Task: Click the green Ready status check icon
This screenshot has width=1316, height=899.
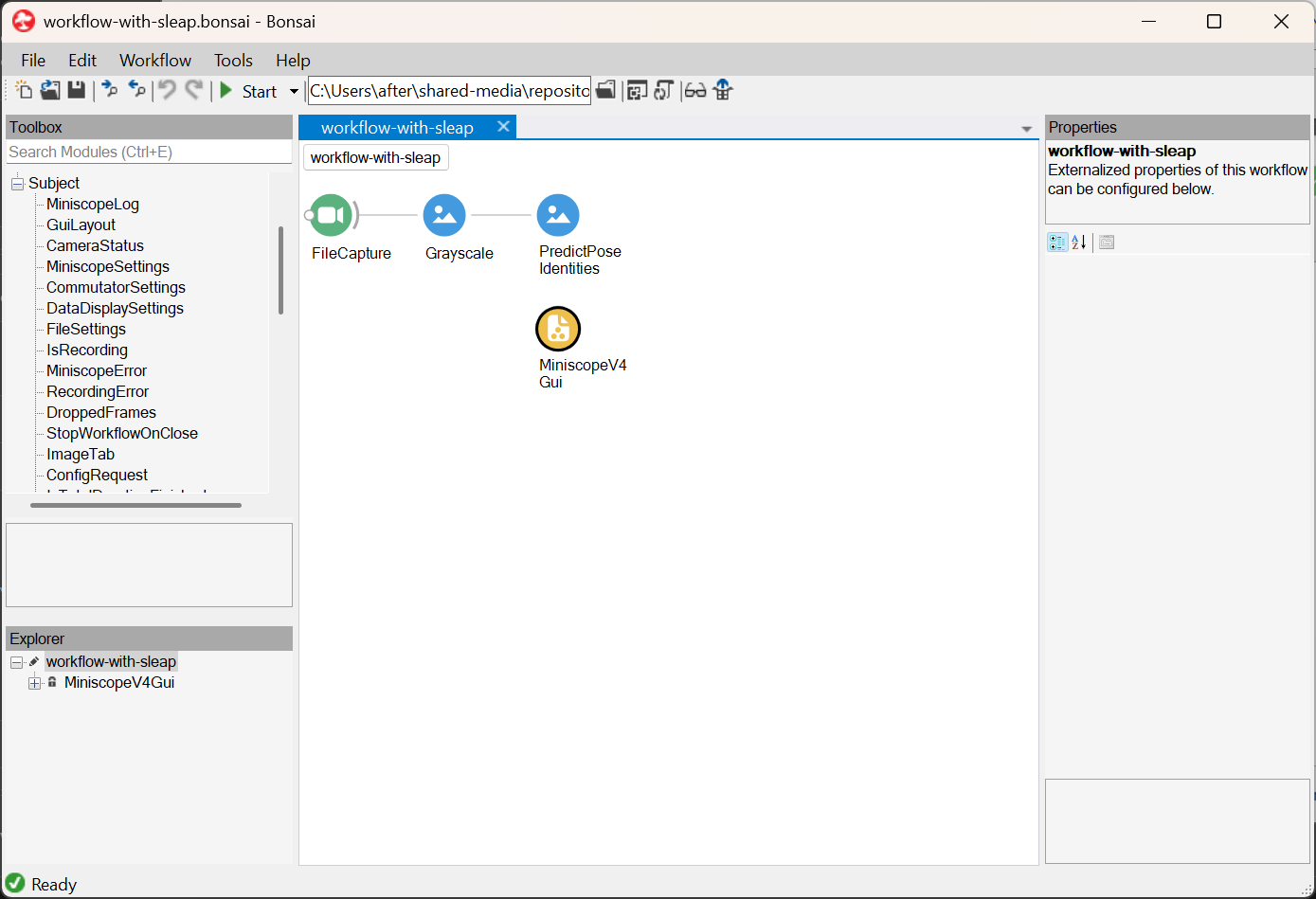Action: coord(15,883)
